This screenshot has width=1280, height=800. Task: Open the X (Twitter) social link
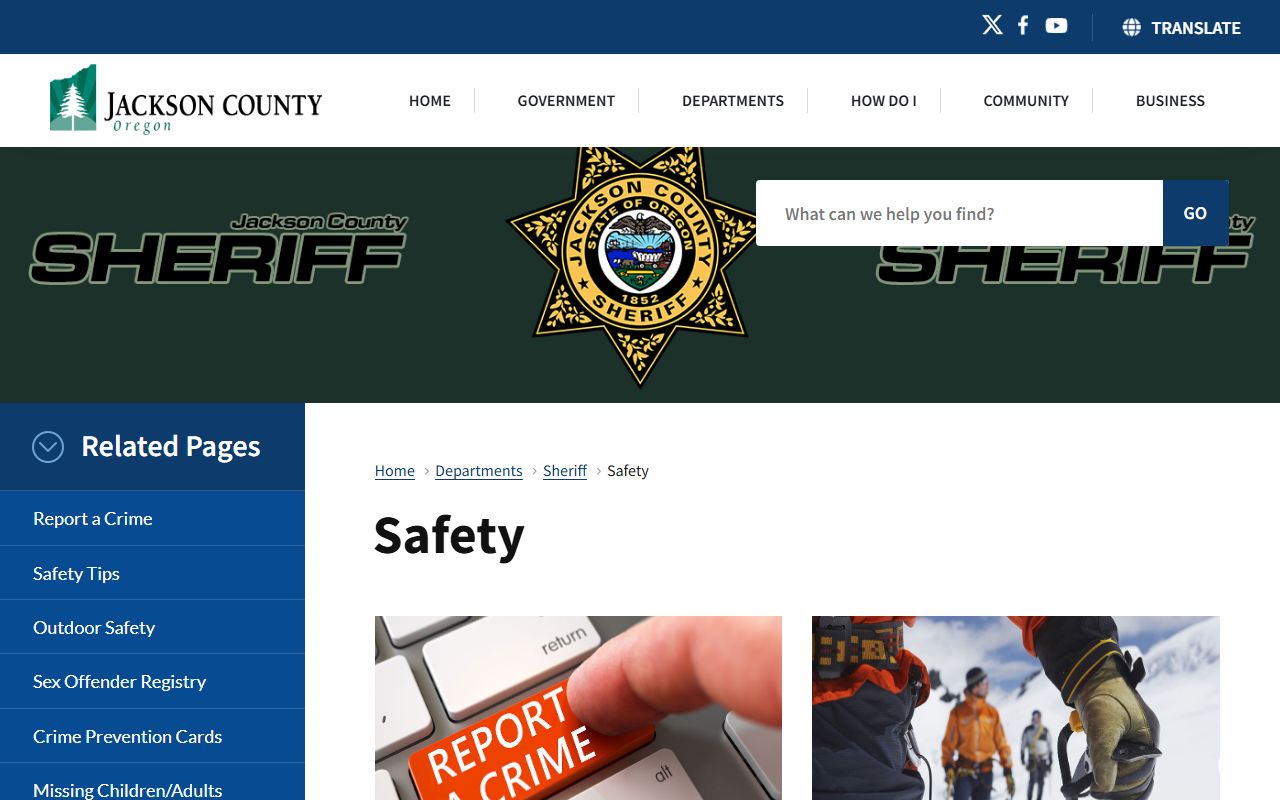[992, 25]
